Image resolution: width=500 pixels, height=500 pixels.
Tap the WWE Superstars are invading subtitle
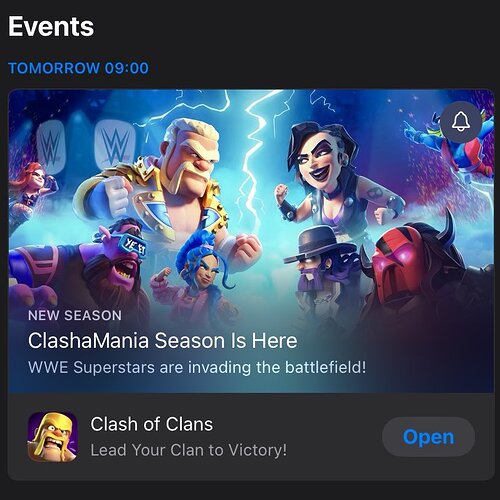[197, 368]
